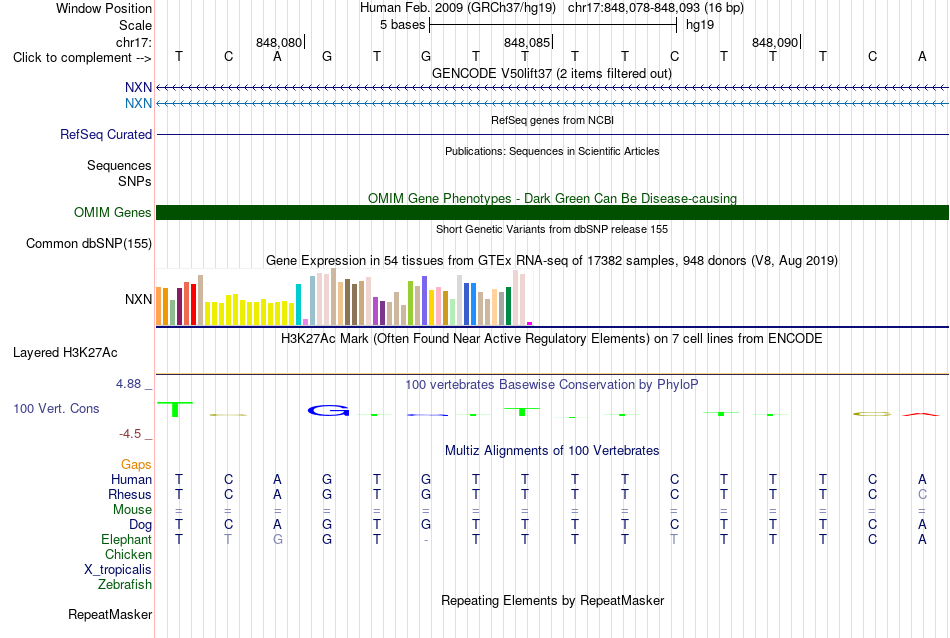This screenshot has height=638, width=950.
Task: Click the Rhesus species row label
Action: tap(130, 494)
